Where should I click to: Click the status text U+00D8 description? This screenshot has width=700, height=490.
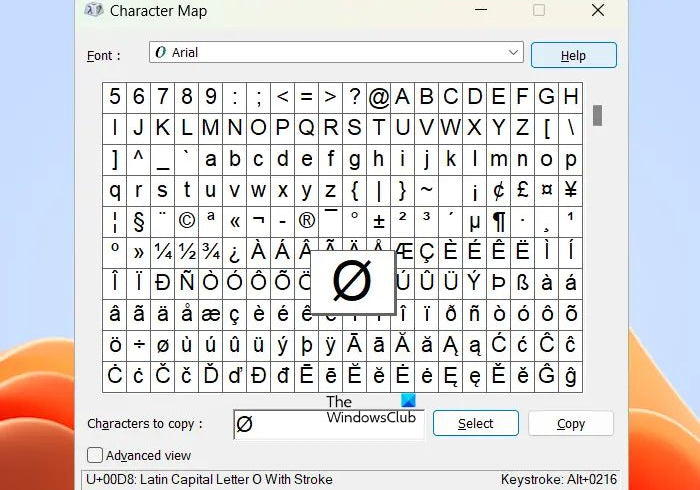209,479
